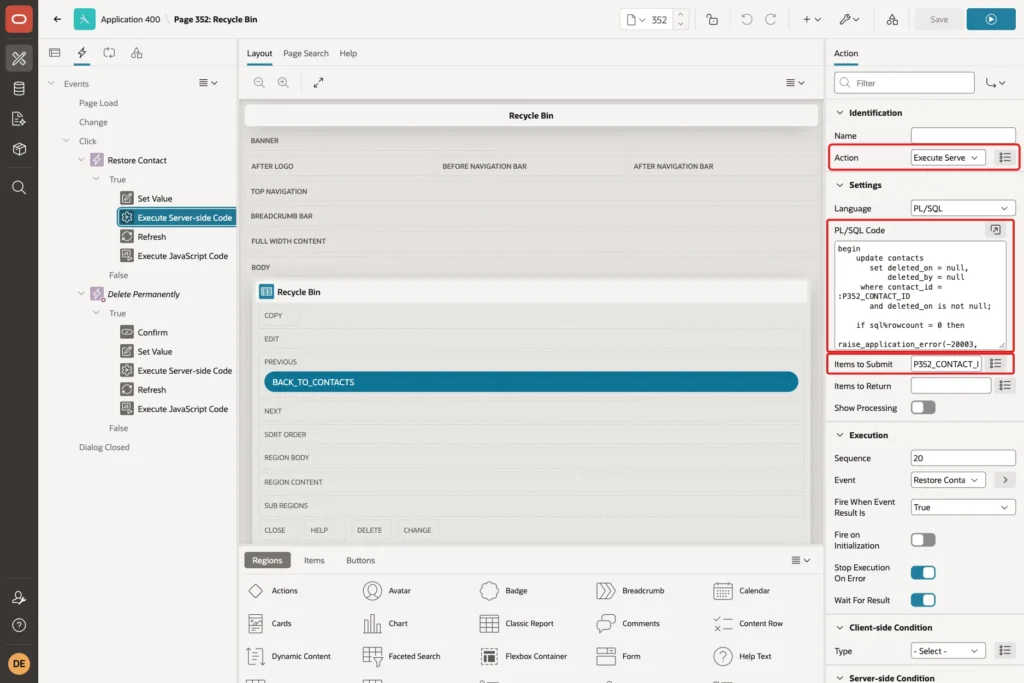This screenshot has width=1024, height=683.
Task: Open the Items to Return list picker
Action: tap(1005, 386)
